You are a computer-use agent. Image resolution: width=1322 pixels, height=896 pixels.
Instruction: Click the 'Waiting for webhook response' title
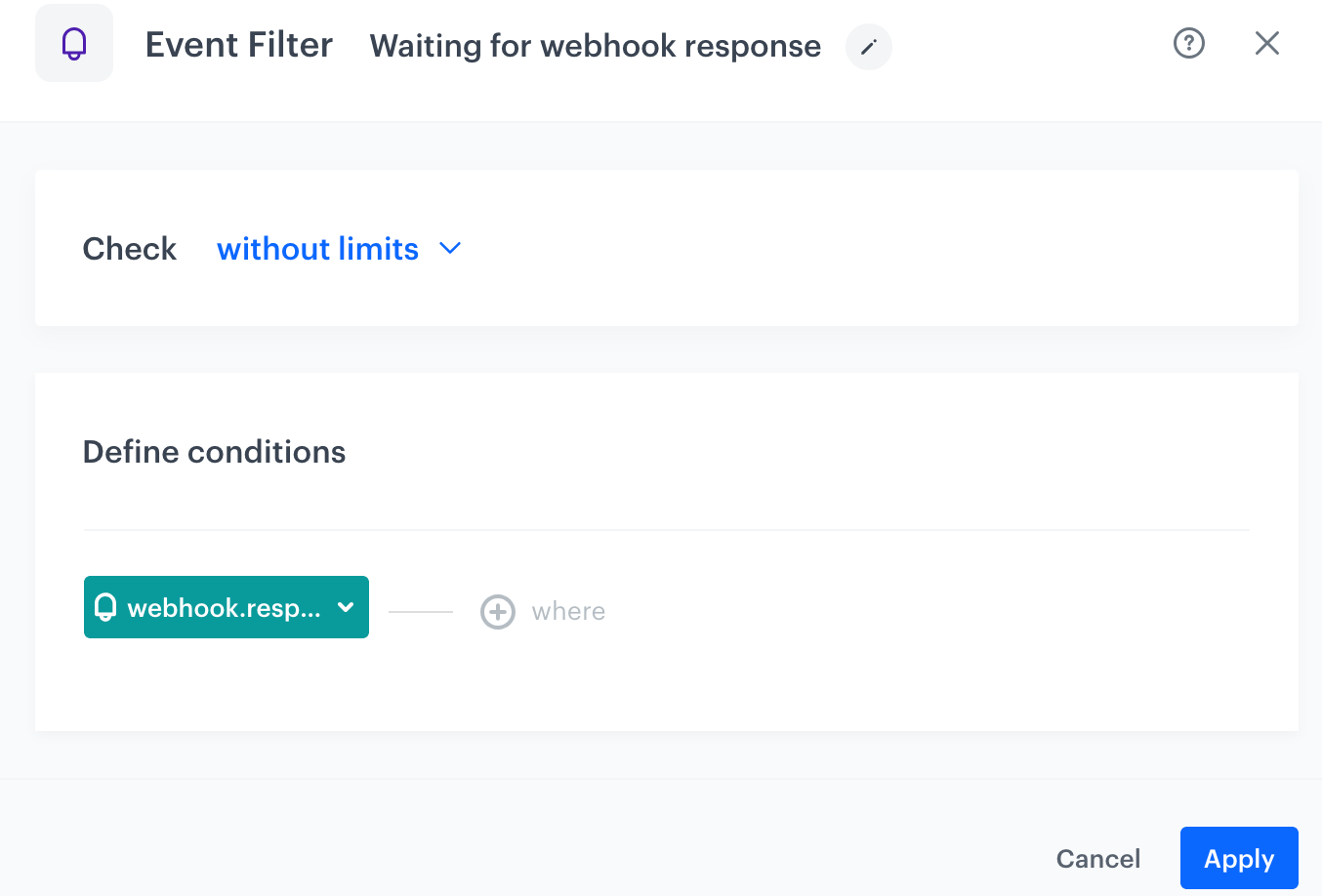click(x=594, y=46)
